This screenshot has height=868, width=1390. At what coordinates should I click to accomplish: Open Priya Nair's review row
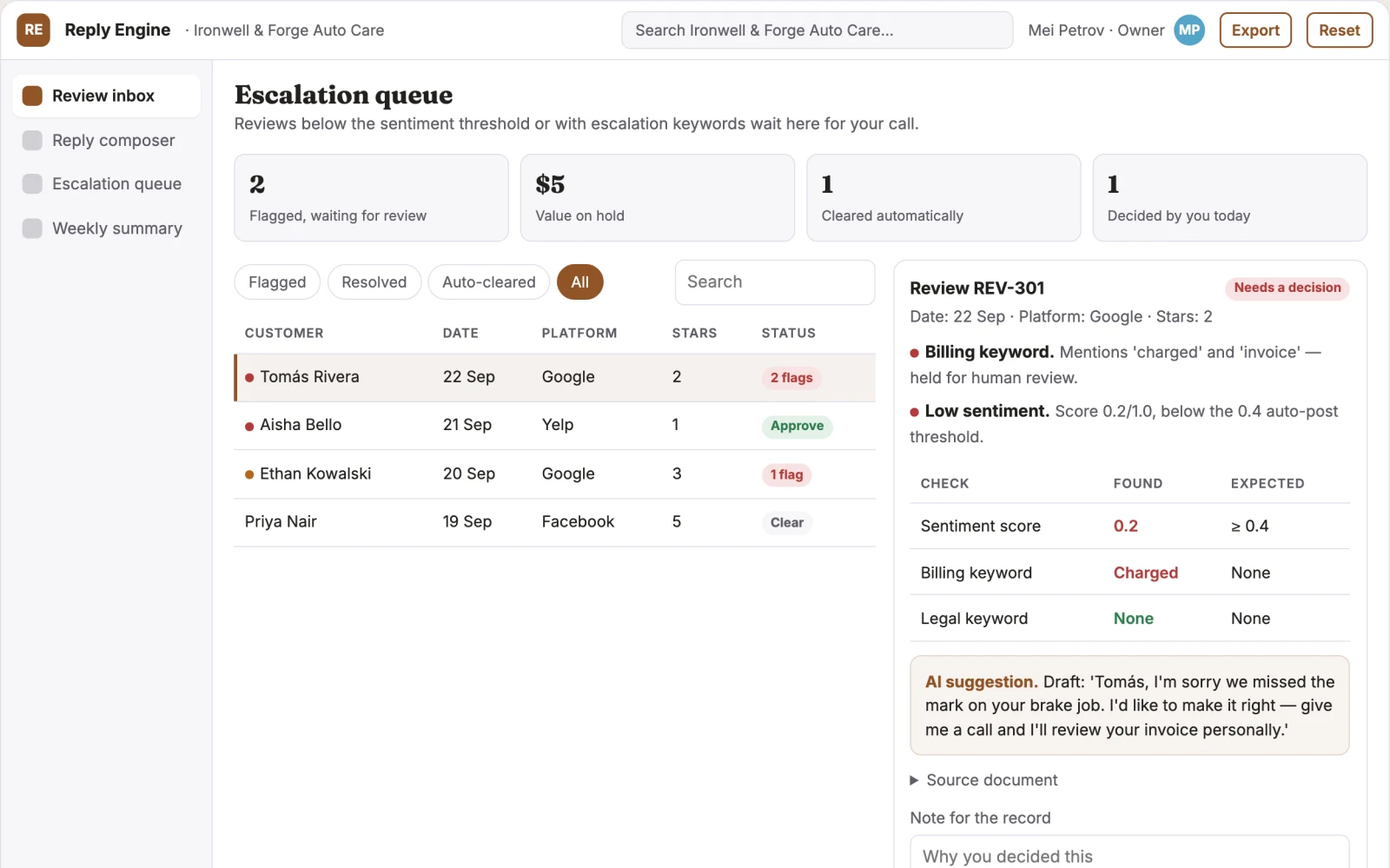pos(555,522)
